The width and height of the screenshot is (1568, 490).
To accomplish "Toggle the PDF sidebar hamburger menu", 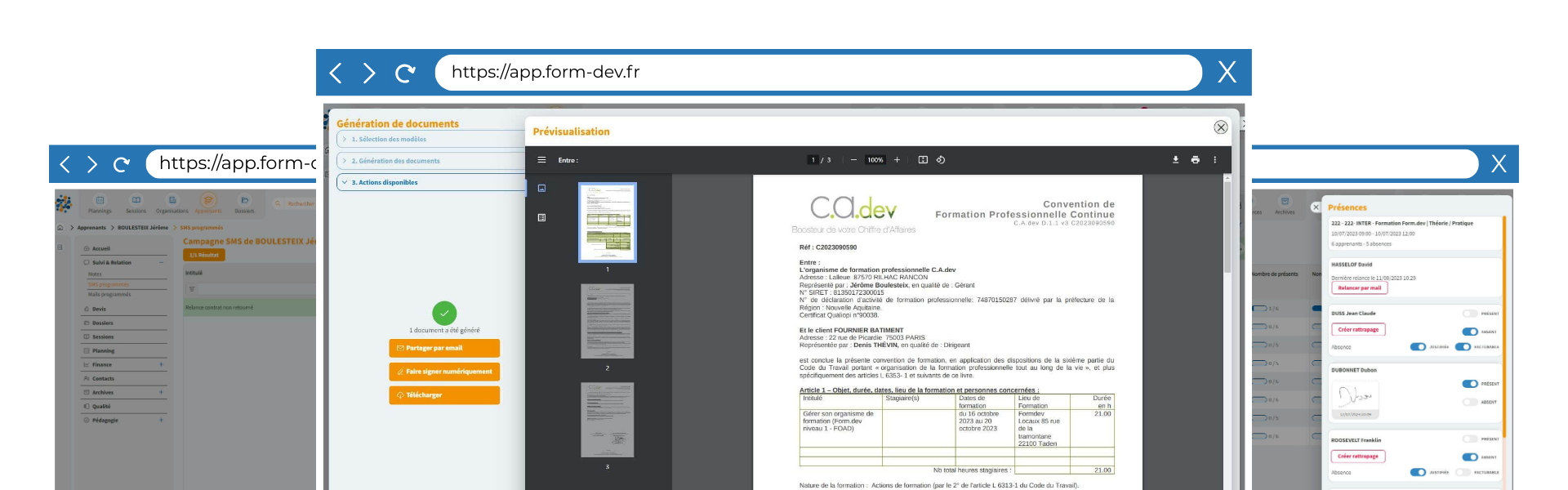I will [x=541, y=160].
